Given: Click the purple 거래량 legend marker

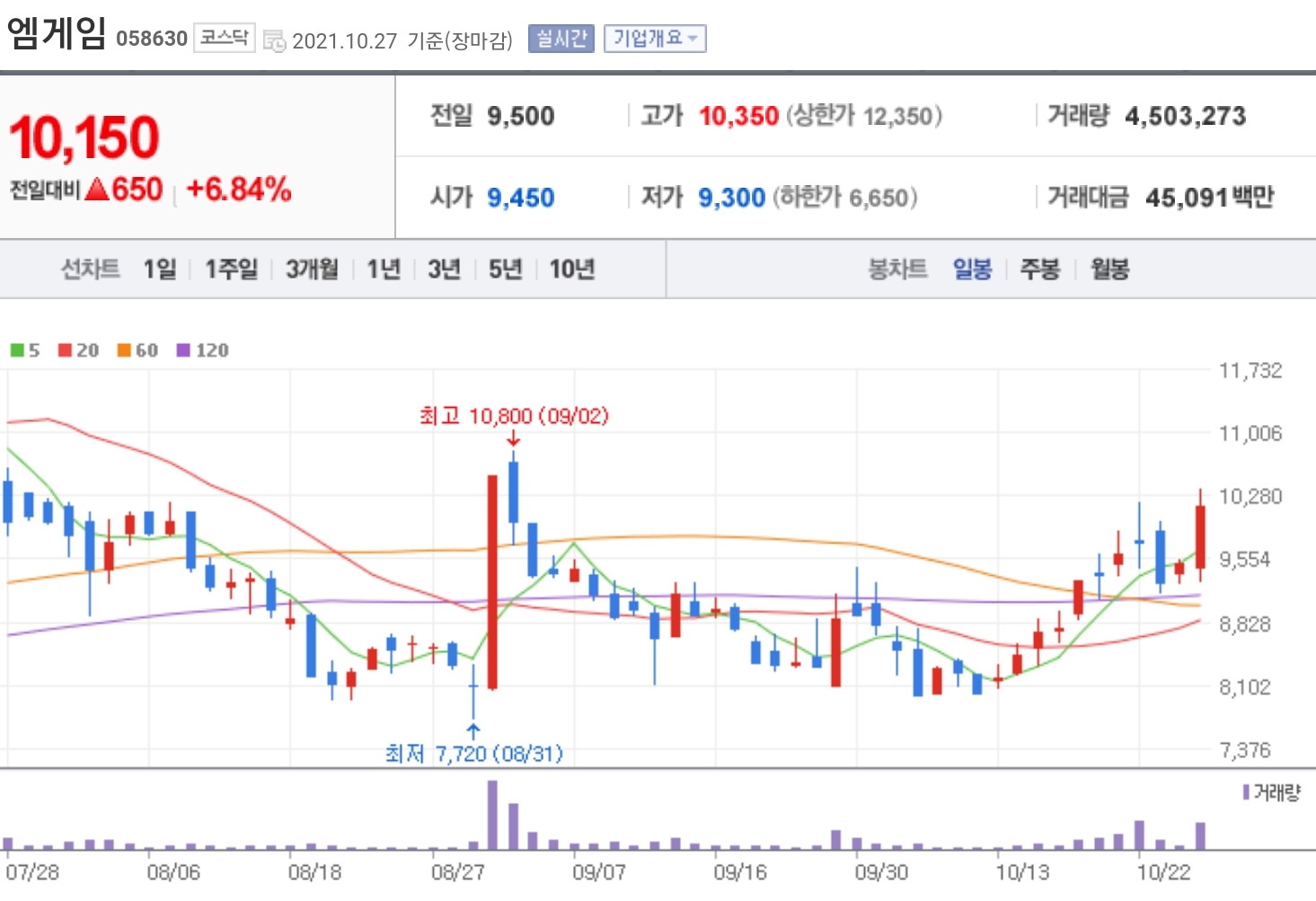Looking at the screenshot, I should [1246, 792].
